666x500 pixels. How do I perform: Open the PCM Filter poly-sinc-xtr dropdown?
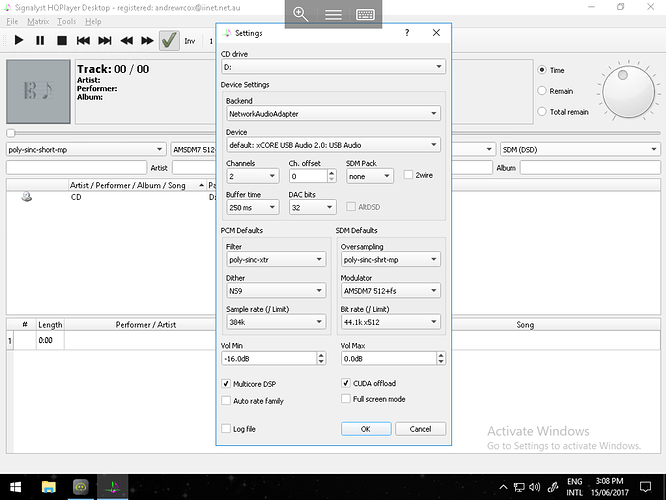pyautogui.click(x=276, y=260)
